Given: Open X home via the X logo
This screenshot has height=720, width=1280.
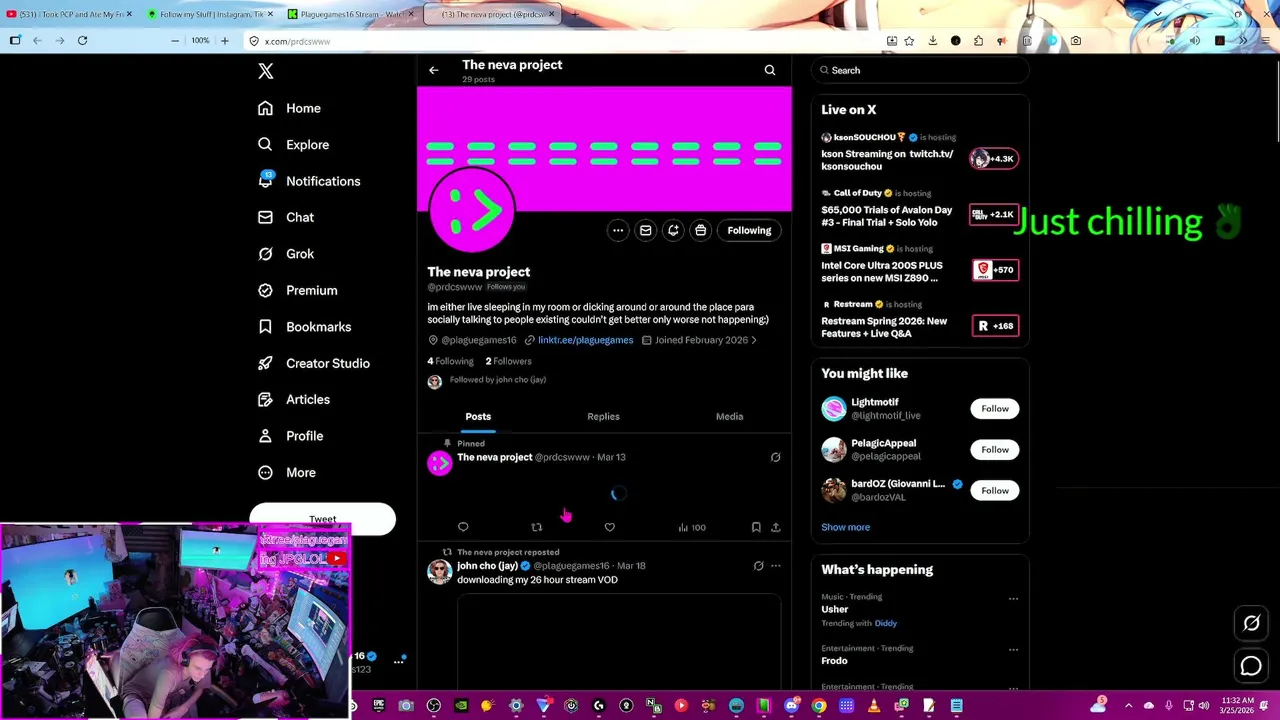Looking at the screenshot, I should (x=266, y=71).
